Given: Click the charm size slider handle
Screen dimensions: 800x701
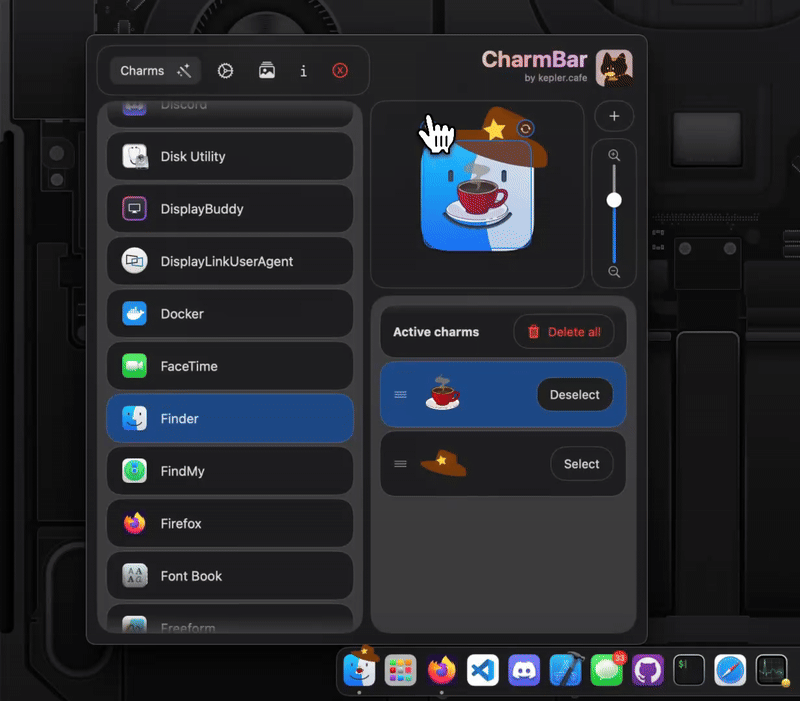Looking at the screenshot, I should [x=614, y=200].
